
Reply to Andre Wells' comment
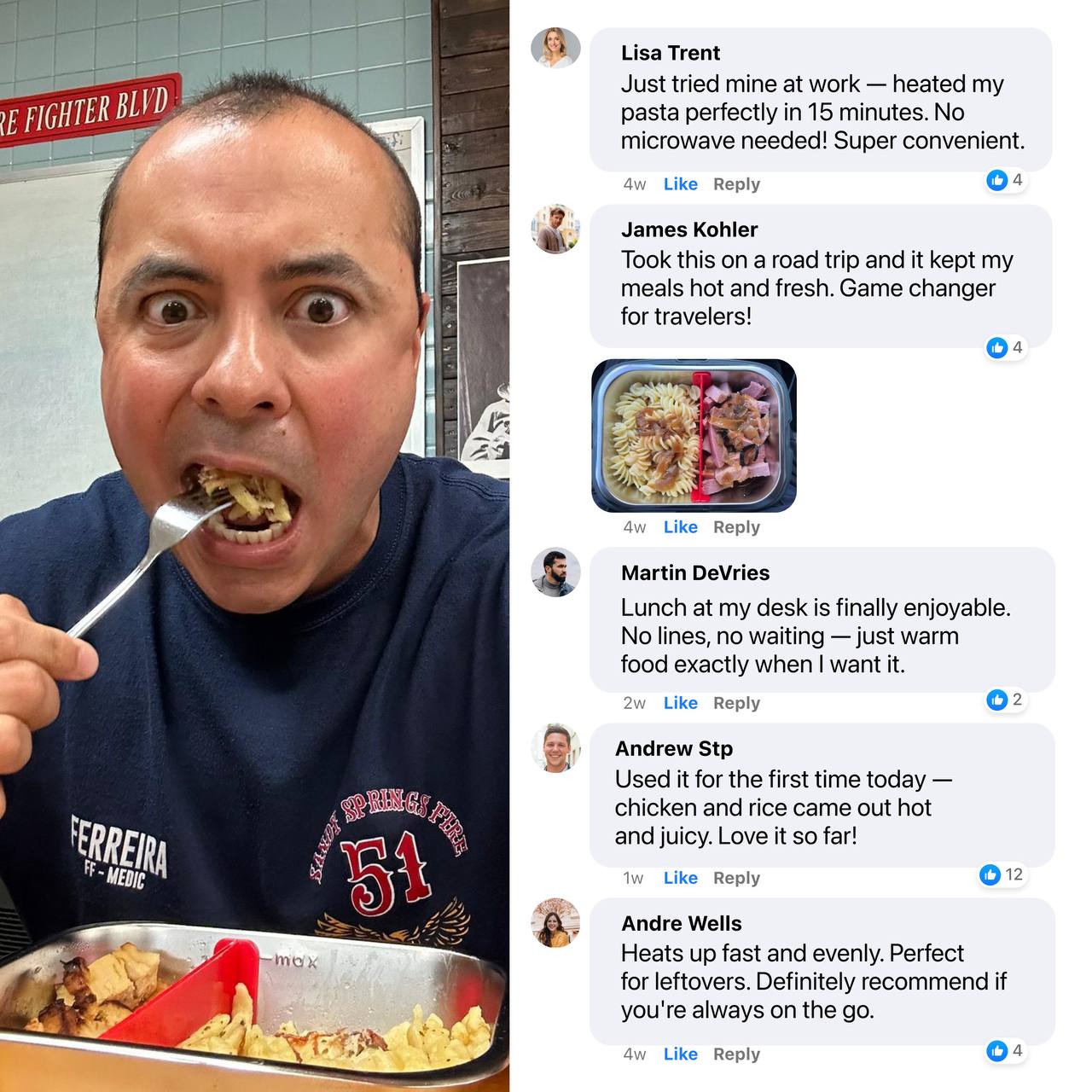point(736,1054)
